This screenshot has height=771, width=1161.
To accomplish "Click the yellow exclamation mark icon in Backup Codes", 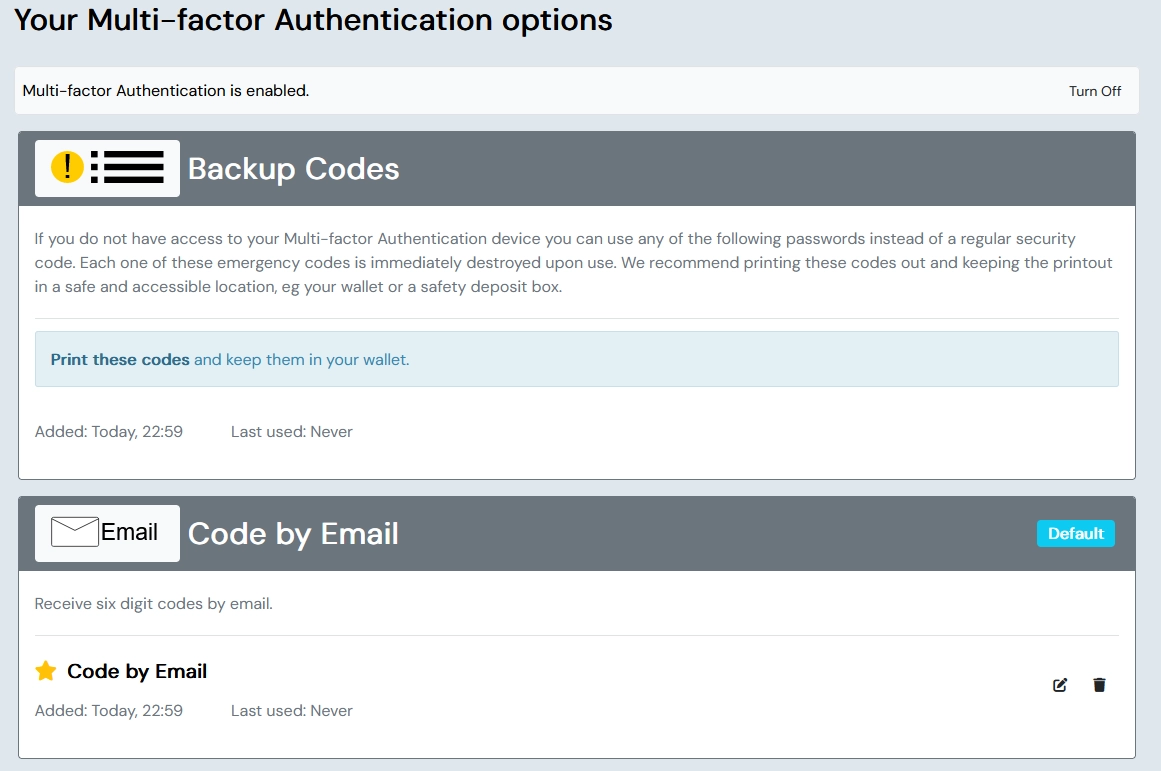I will (x=67, y=167).
